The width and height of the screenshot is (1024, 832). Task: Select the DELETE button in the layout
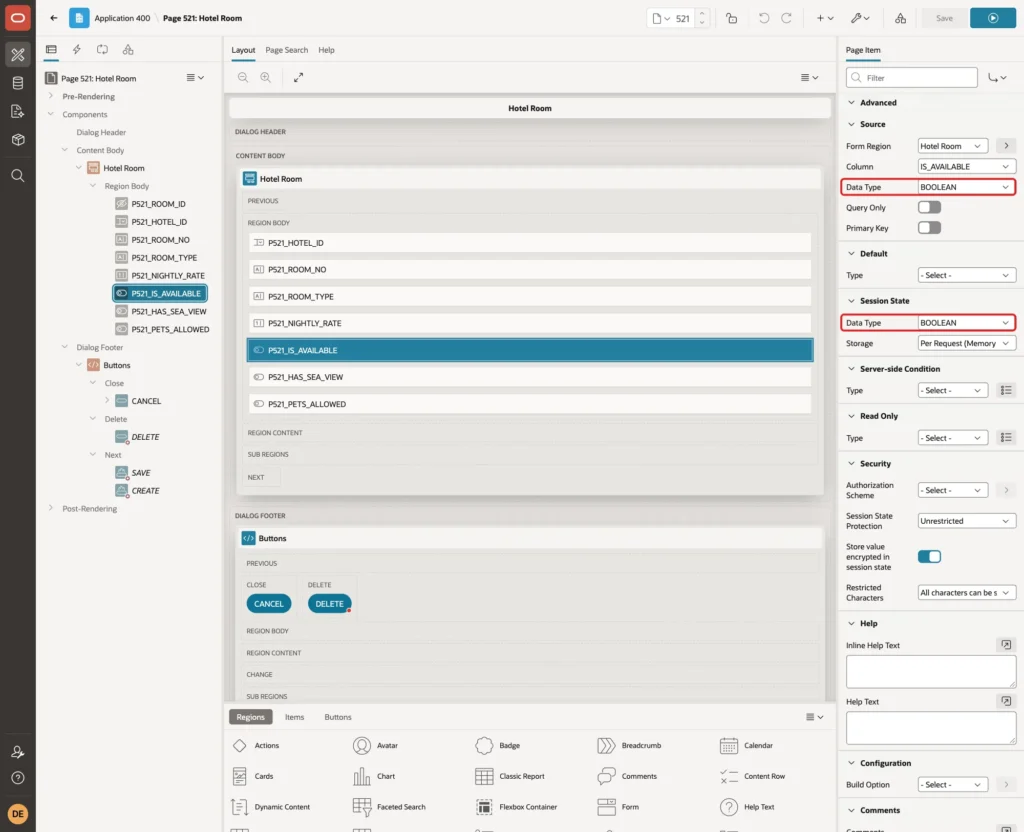[x=329, y=604]
